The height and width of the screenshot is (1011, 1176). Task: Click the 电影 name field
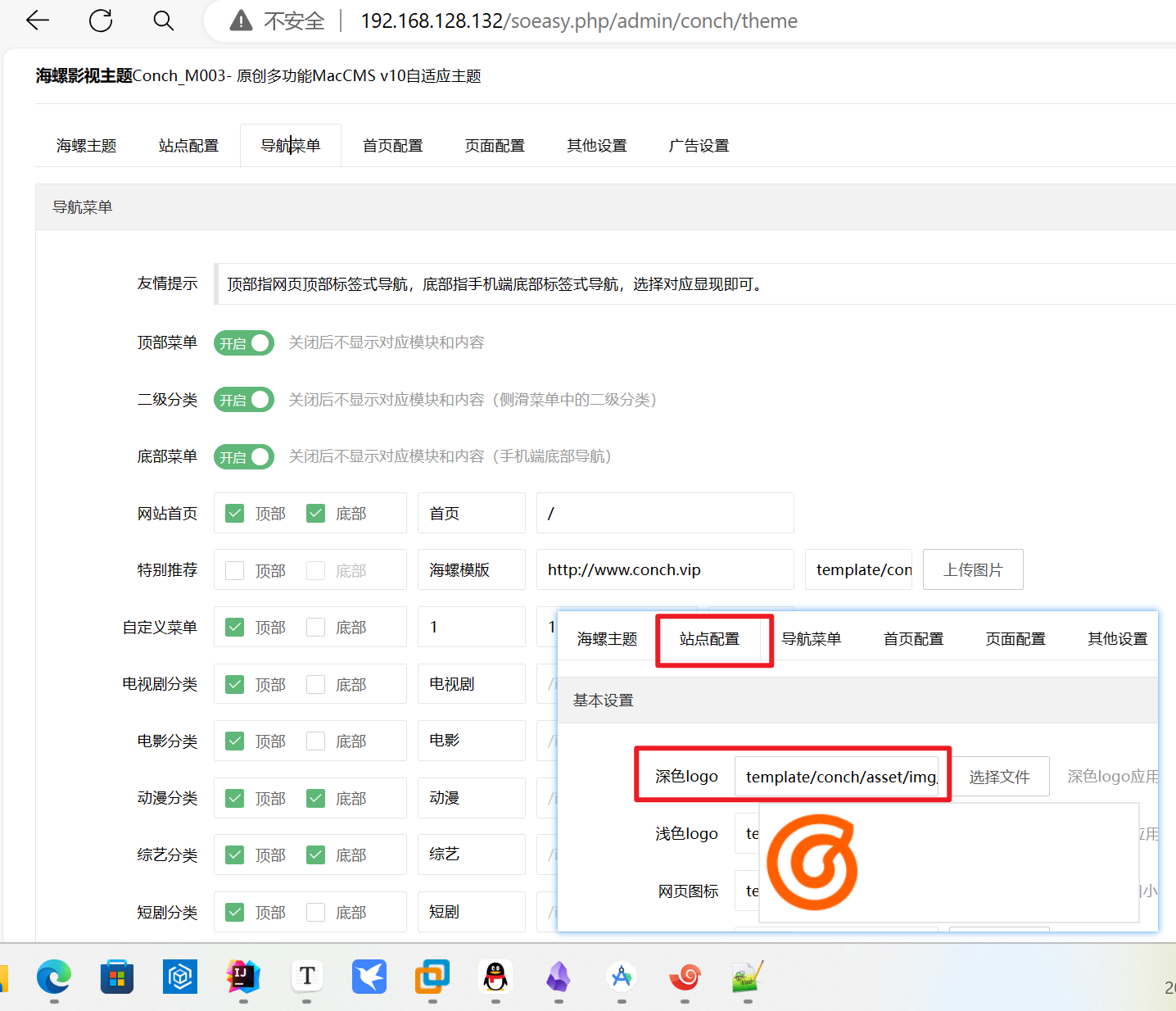click(472, 740)
